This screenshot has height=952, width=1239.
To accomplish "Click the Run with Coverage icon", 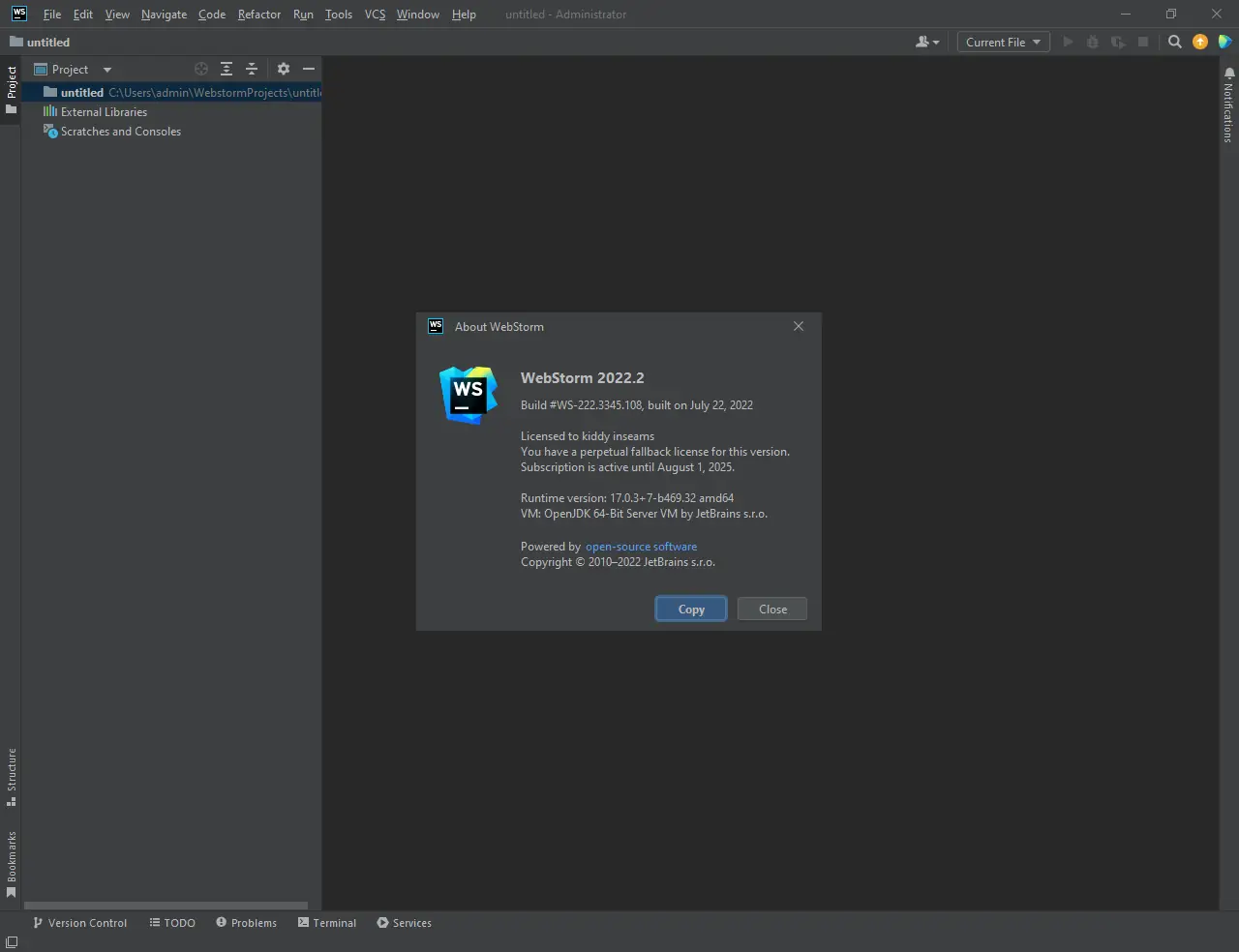I will [x=1118, y=42].
